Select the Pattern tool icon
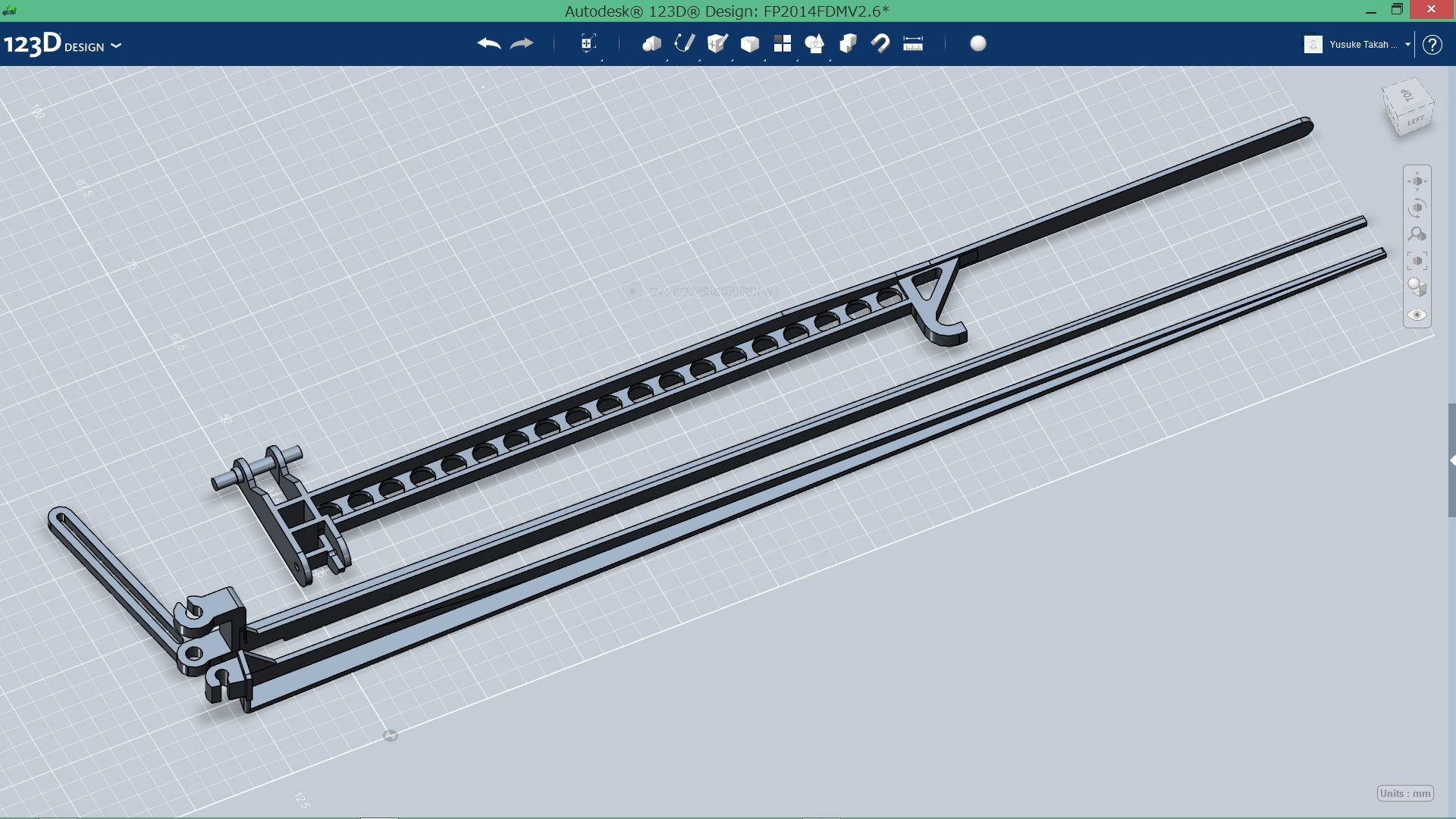 pos(783,44)
